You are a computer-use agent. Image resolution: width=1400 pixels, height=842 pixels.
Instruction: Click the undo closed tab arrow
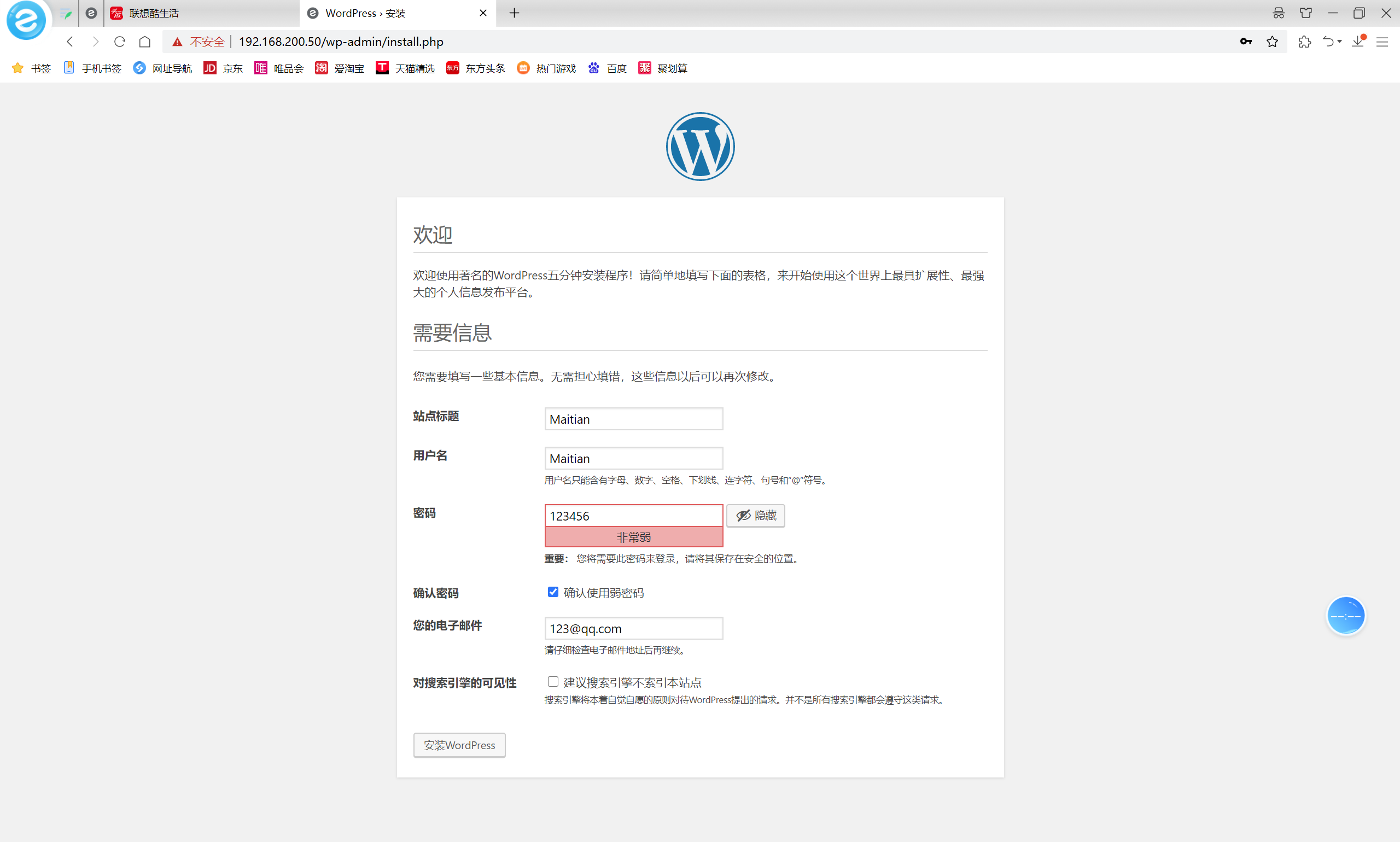(x=1328, y=42)
